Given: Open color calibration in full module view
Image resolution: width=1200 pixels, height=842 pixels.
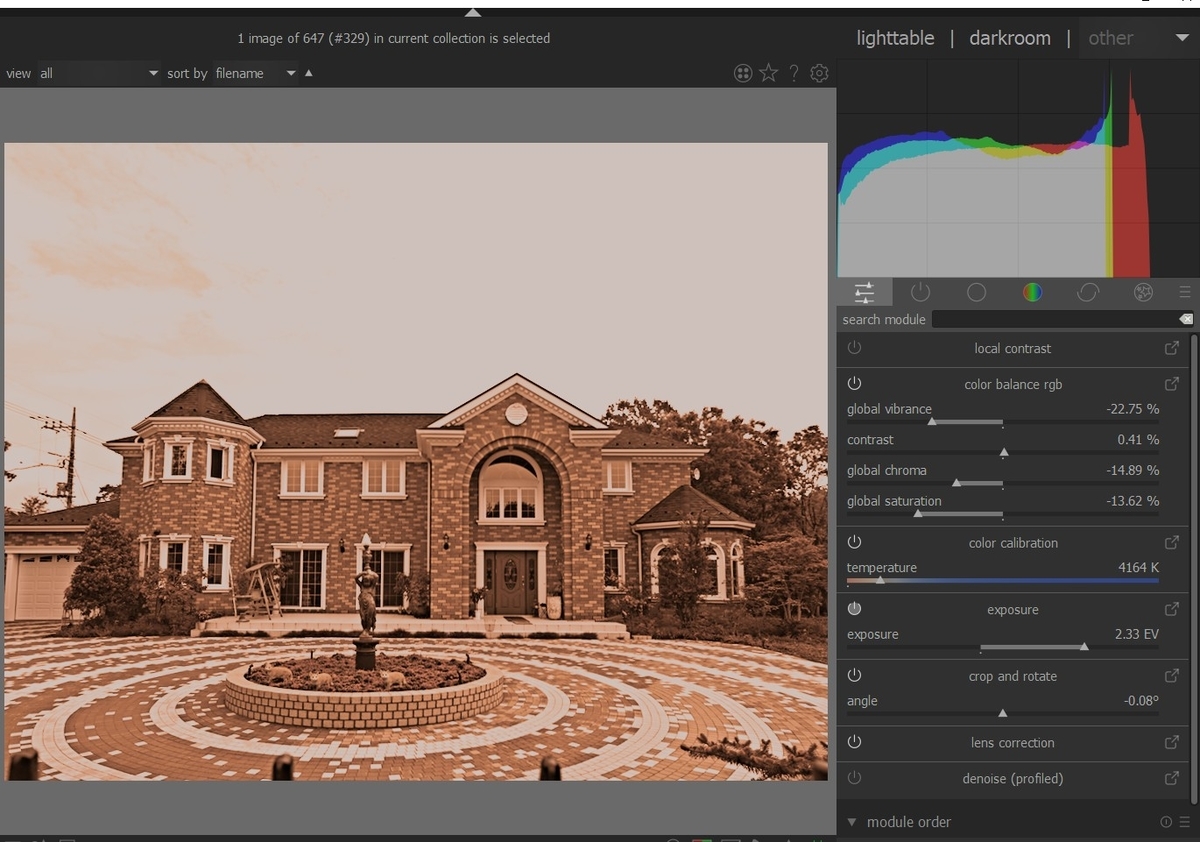Looking at the screenshot, I should 1171,543.
